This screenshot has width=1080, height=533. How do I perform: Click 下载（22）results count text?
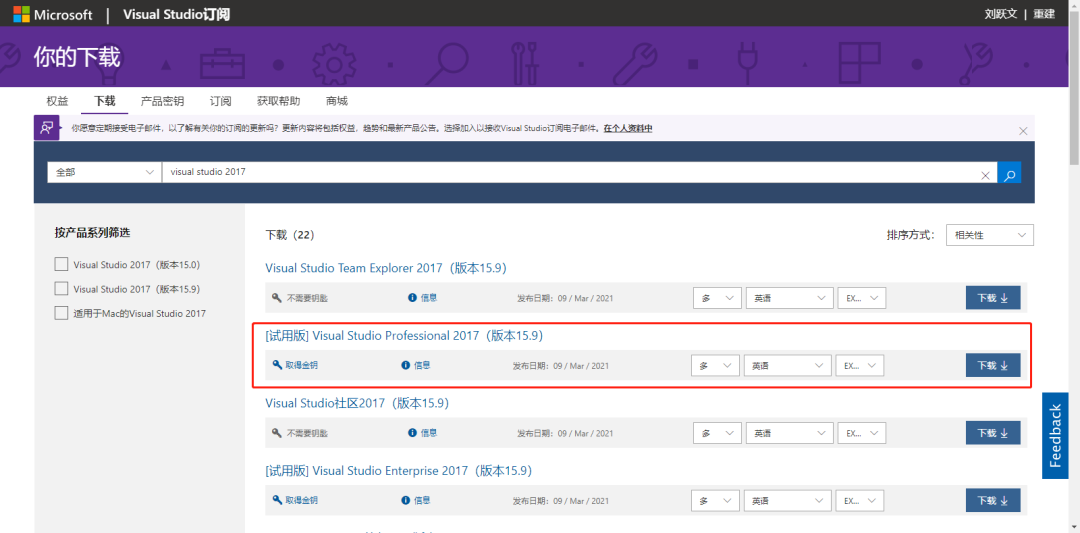tap(290, 235)
